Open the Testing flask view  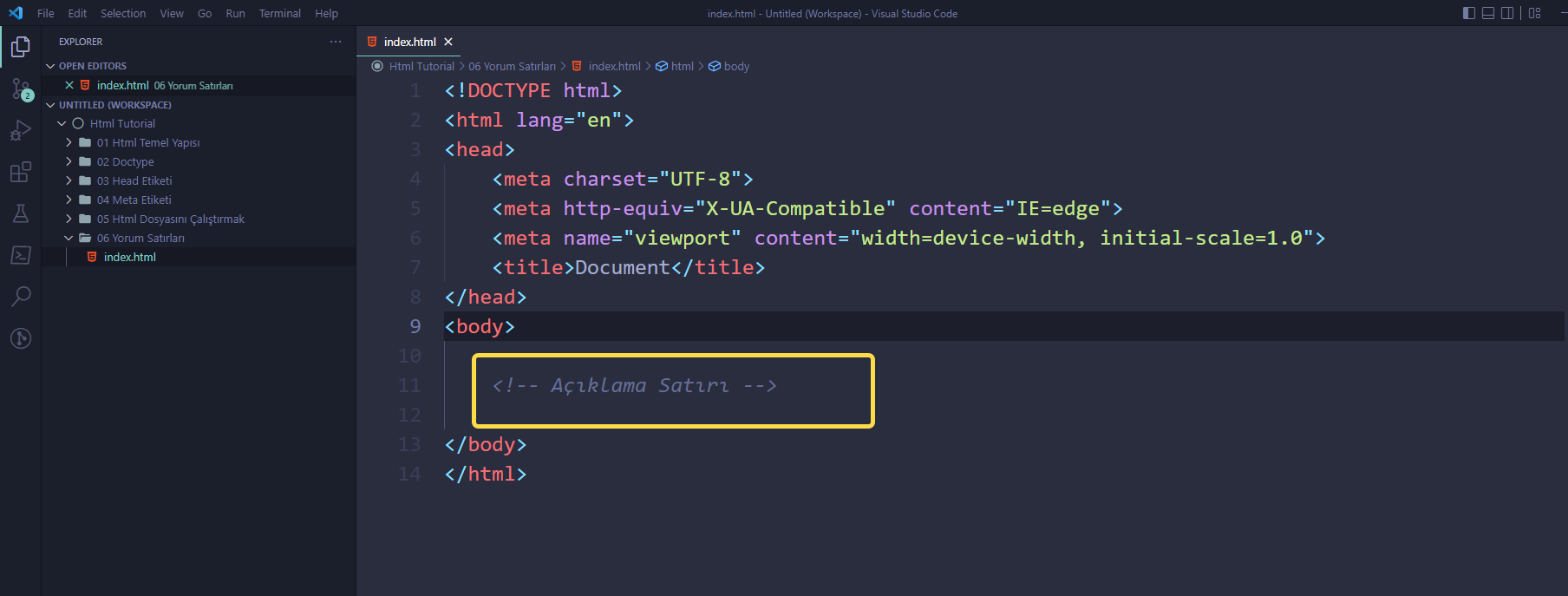pyautogui.click(x=20, y=213)
